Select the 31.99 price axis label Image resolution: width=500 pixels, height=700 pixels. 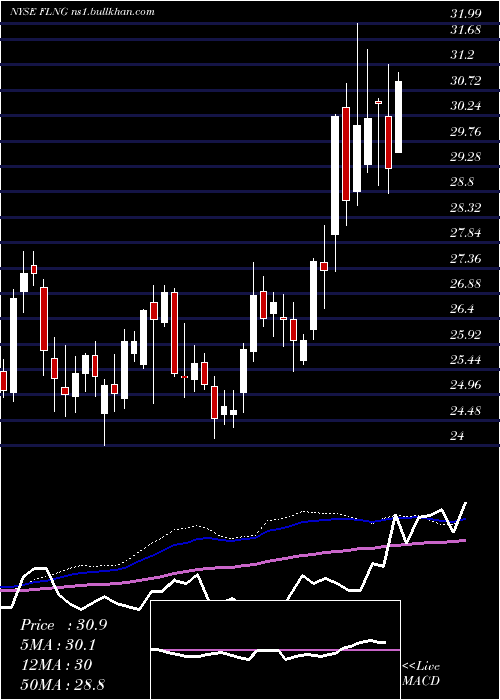pos(466,14)
